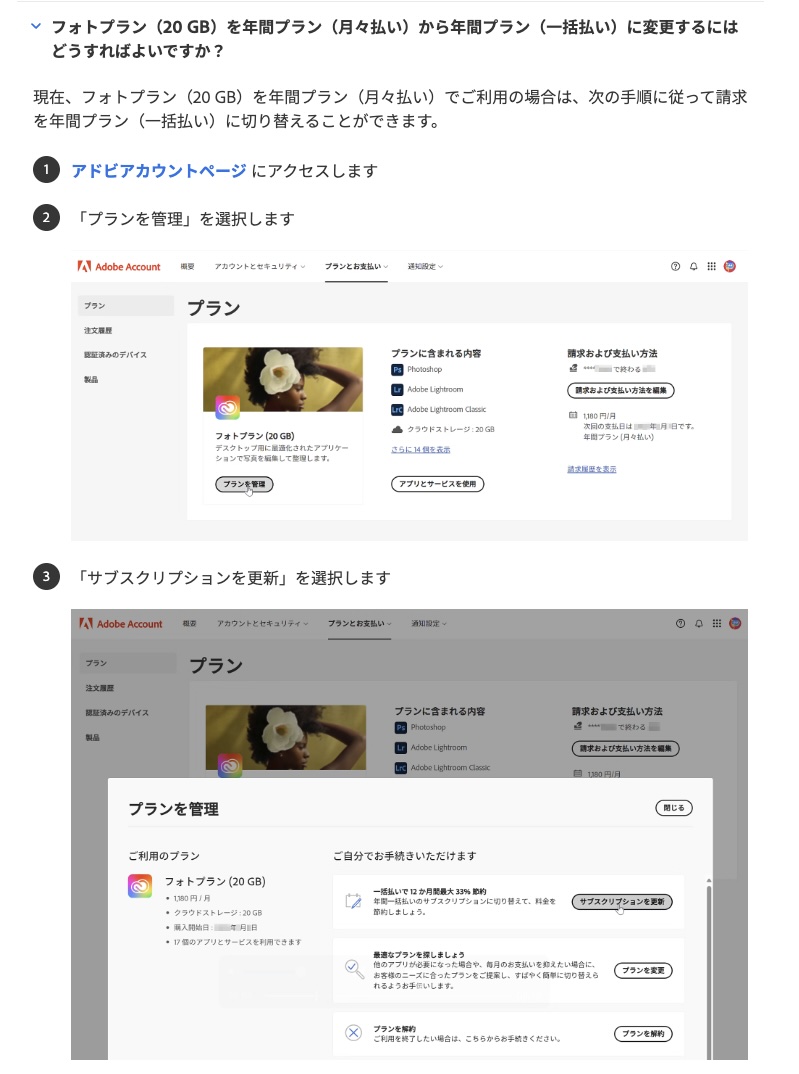Open さらに 14 個を表示 link in step 2 screenshot
Image resolution: width=799 pixels, height=1074 pixels.
click(420, 449)
